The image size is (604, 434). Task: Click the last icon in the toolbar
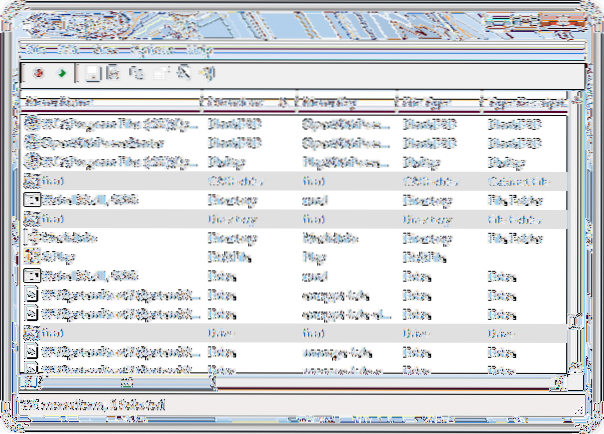tap(208, 73)
